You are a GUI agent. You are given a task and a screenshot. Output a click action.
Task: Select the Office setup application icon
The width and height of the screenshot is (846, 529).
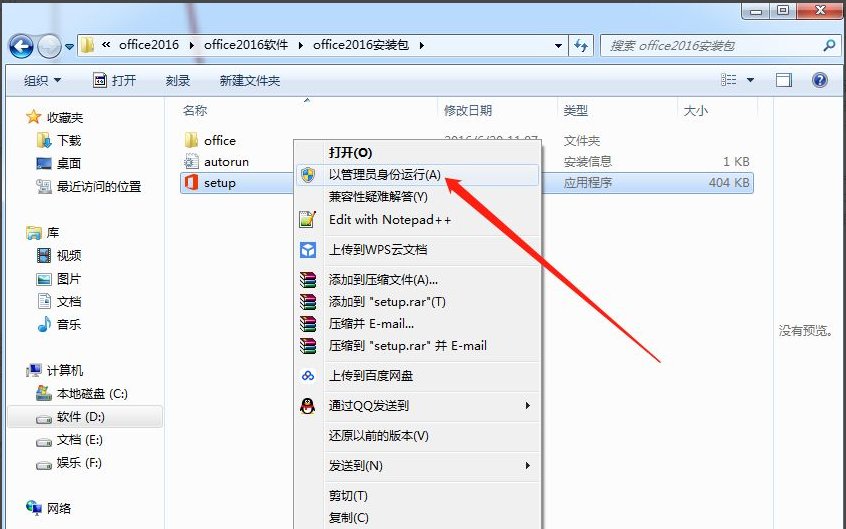[x=192, y=183]
